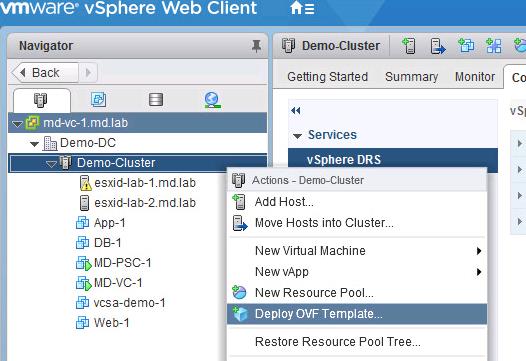The image size is (526, 361).
Task: Collapse the Services section
Action: tap(297, 136)
